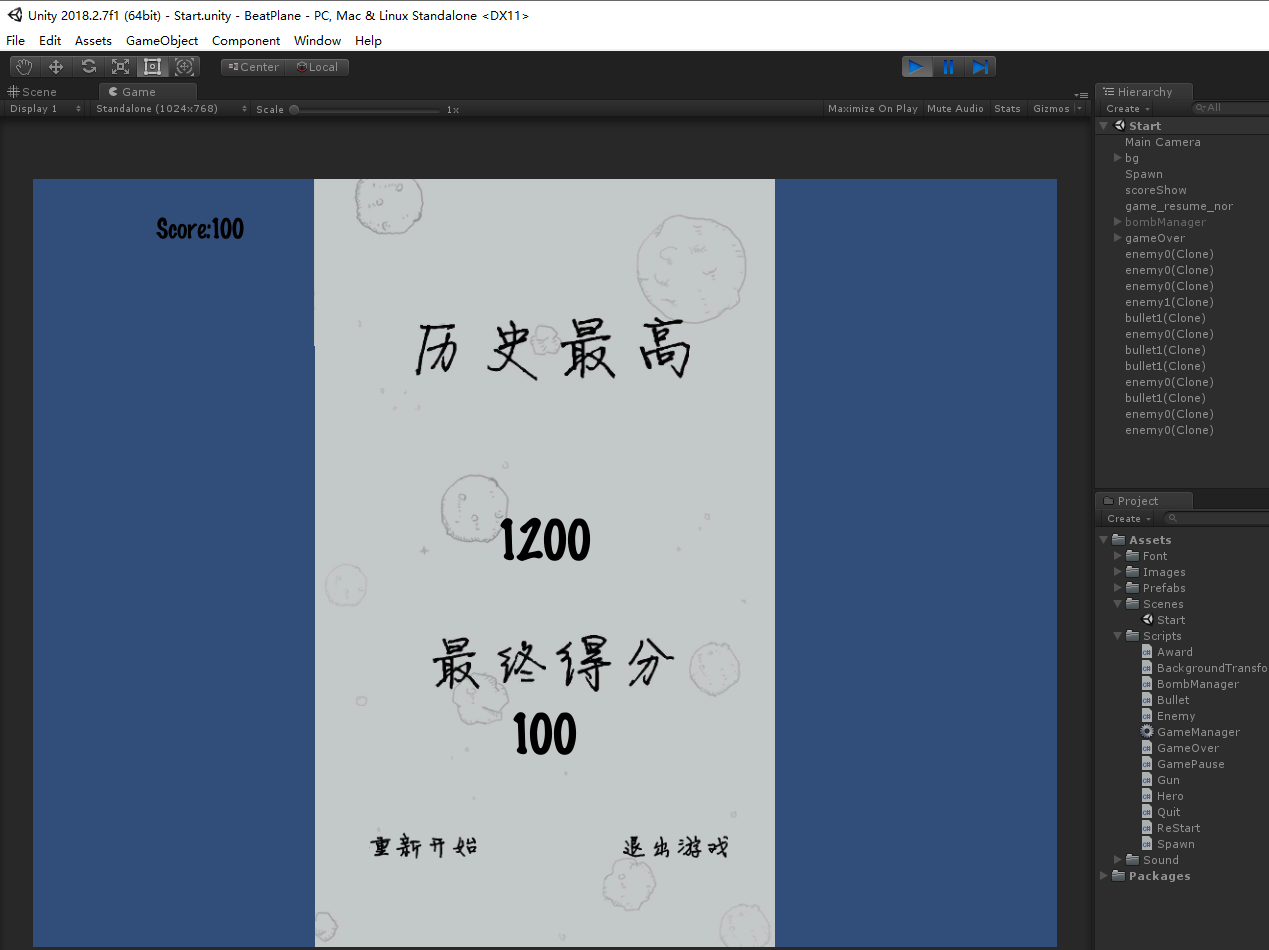Screen dimensions: 1269x950
Task: Open the Hierarchy Create dropdown
Action: pyautogui.click(x=1128, y=109)
